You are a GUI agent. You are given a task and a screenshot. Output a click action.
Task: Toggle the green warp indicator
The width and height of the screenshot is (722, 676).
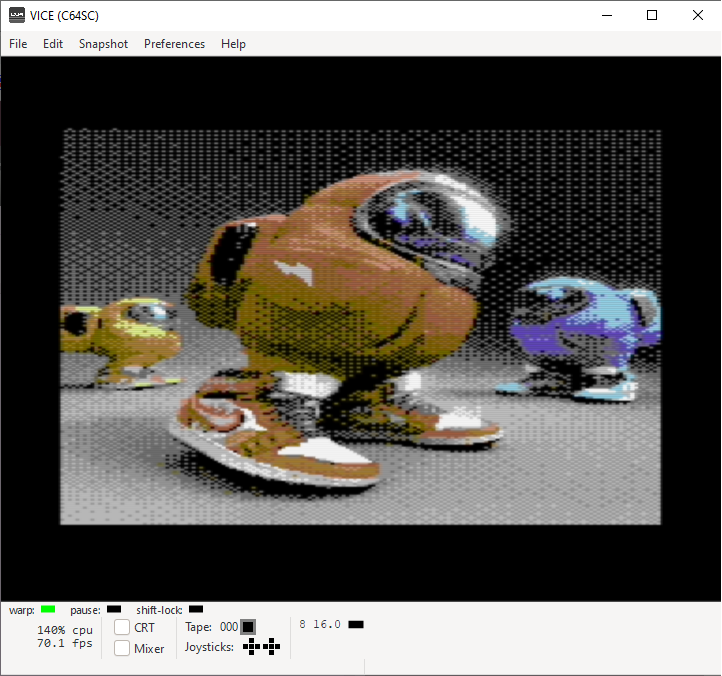coord(48,609)
